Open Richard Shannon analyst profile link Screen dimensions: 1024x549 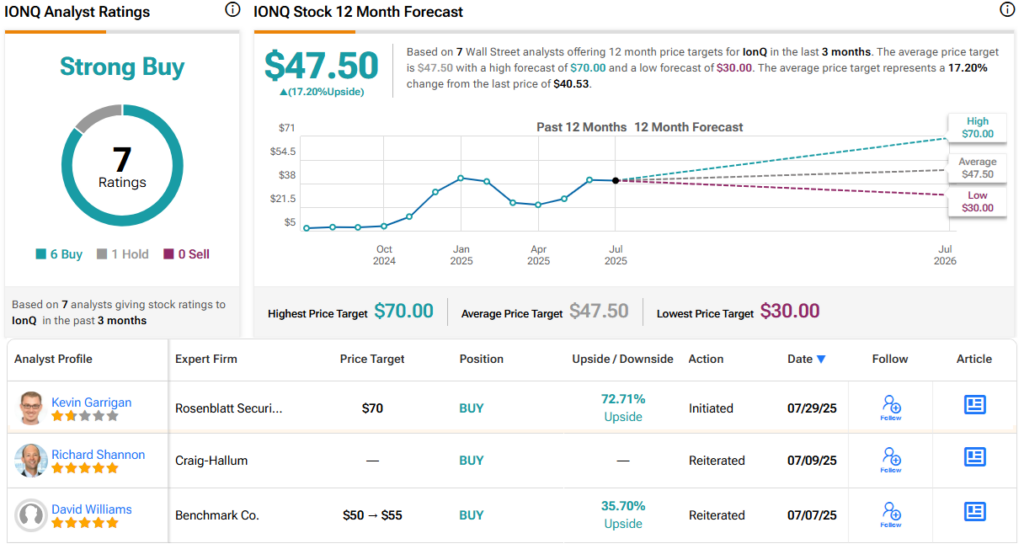coord(98,455)
